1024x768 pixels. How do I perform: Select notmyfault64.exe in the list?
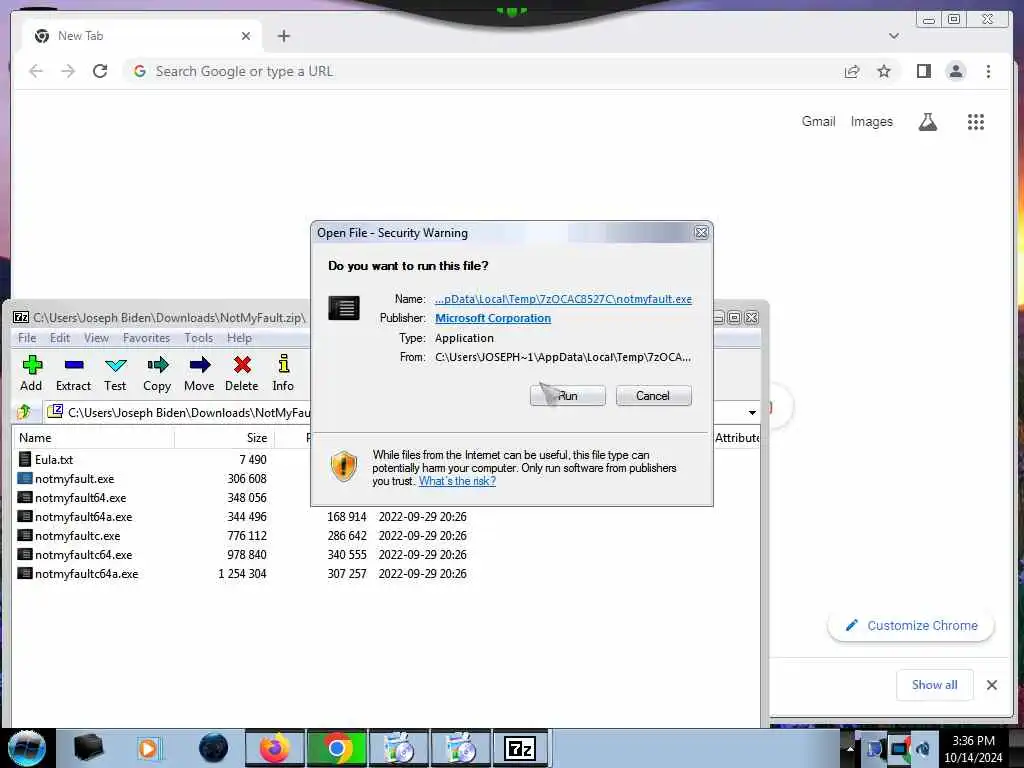point(80,498)
